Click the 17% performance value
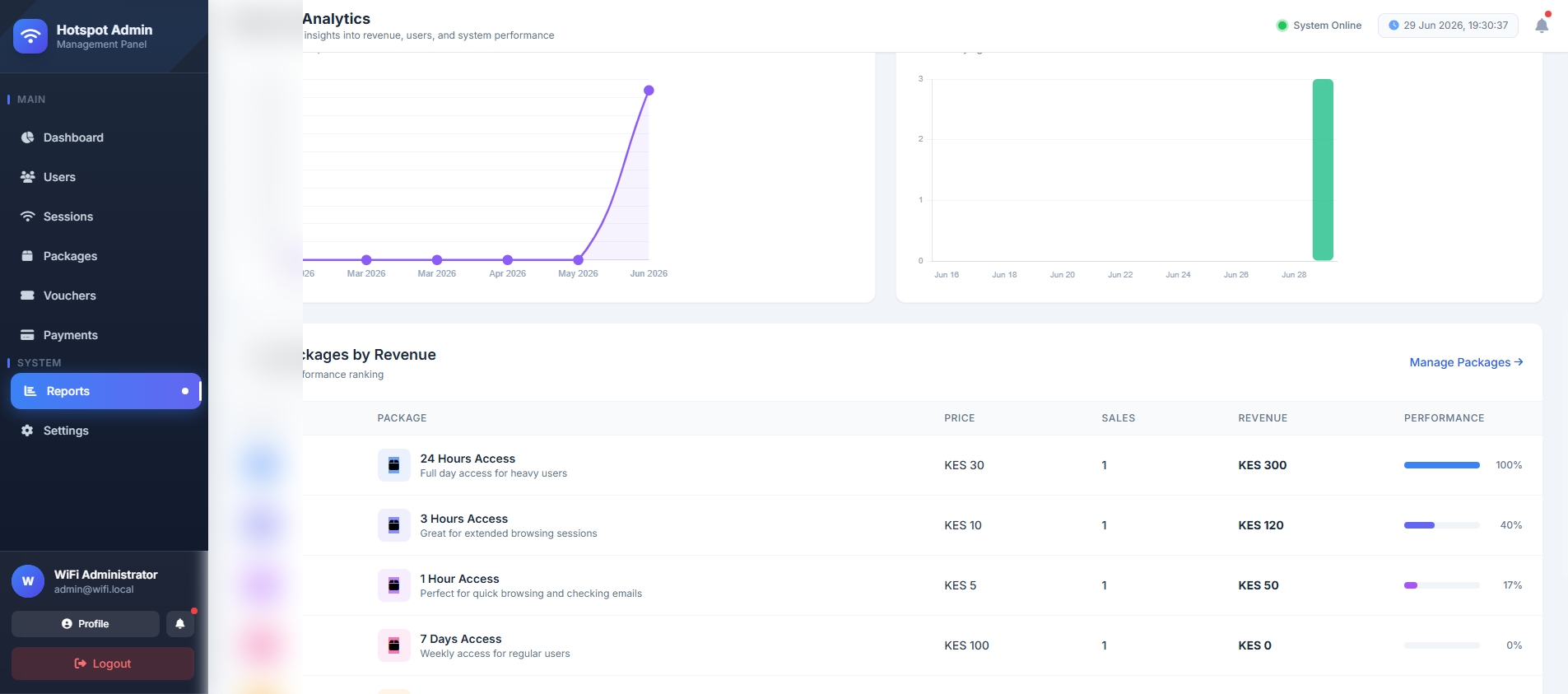This screenshot has width=1568, height=694. (x=1512, y=585)
